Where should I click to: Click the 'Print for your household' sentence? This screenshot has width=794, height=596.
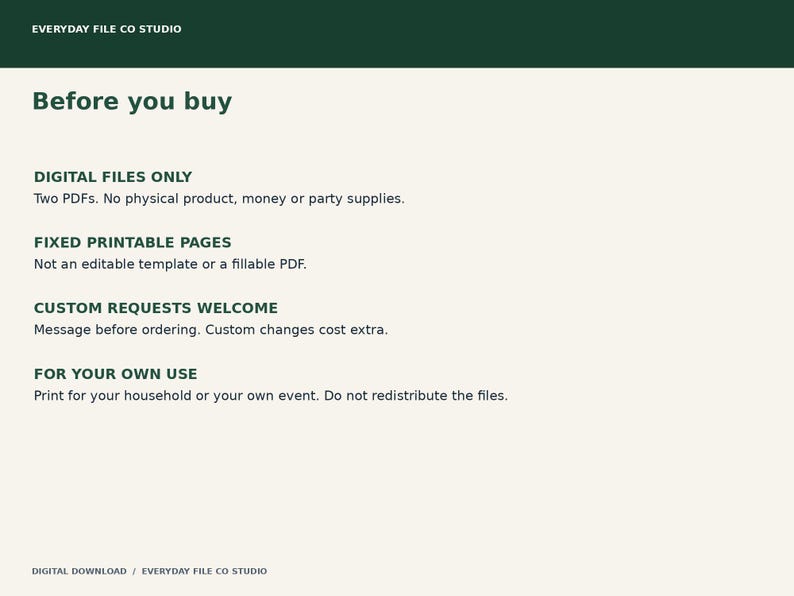pos(271,395)
